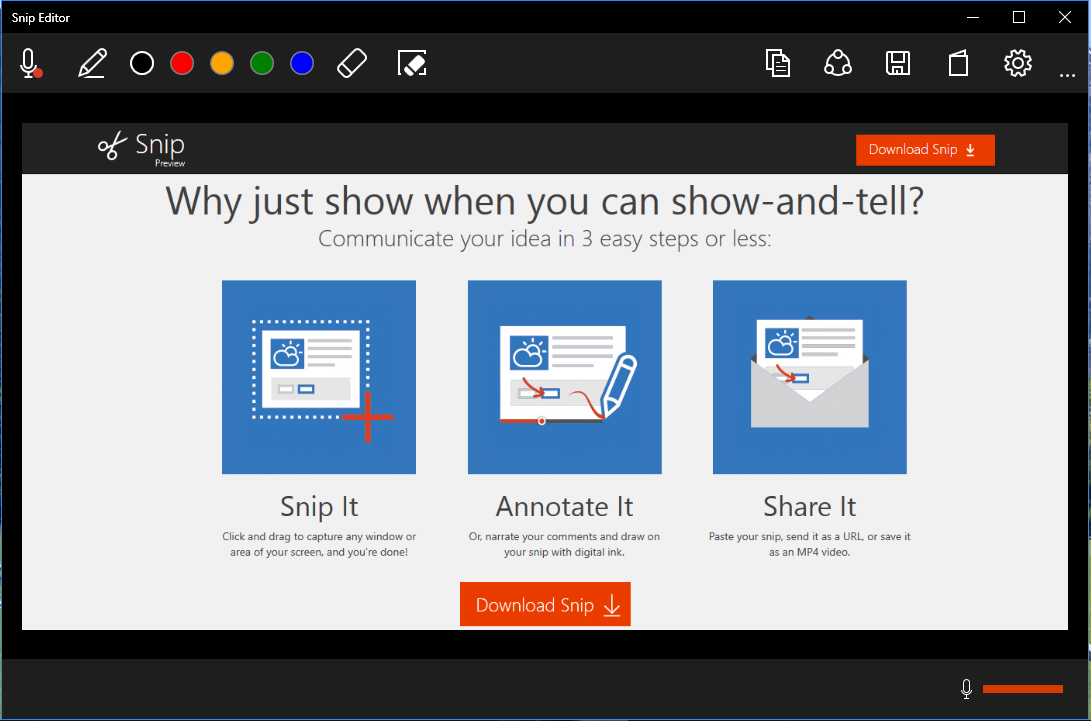Select the pen drawing tool

click(91, 62)
